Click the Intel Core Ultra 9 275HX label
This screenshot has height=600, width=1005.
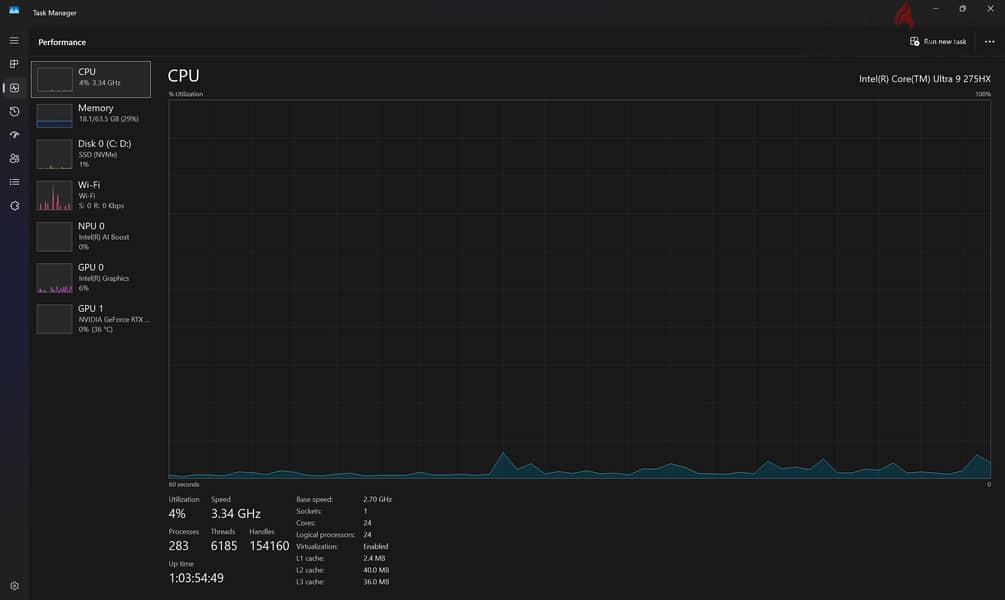point(924,79)
